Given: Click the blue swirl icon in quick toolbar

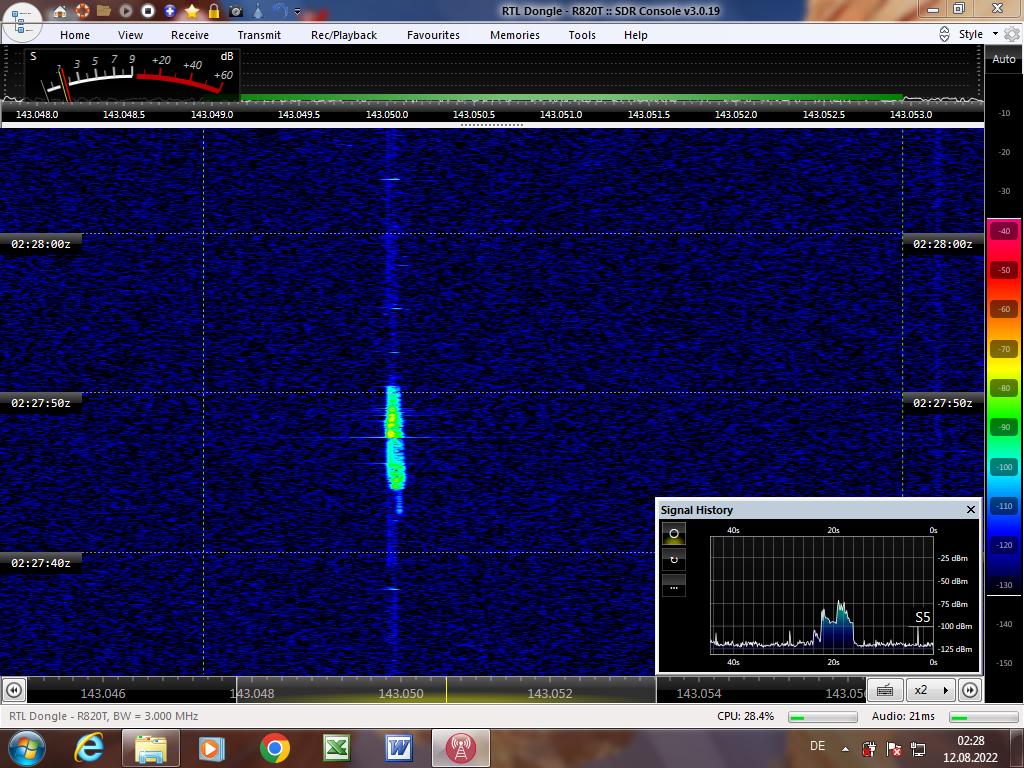Looking at the screenshot, I should click(280, 10).
